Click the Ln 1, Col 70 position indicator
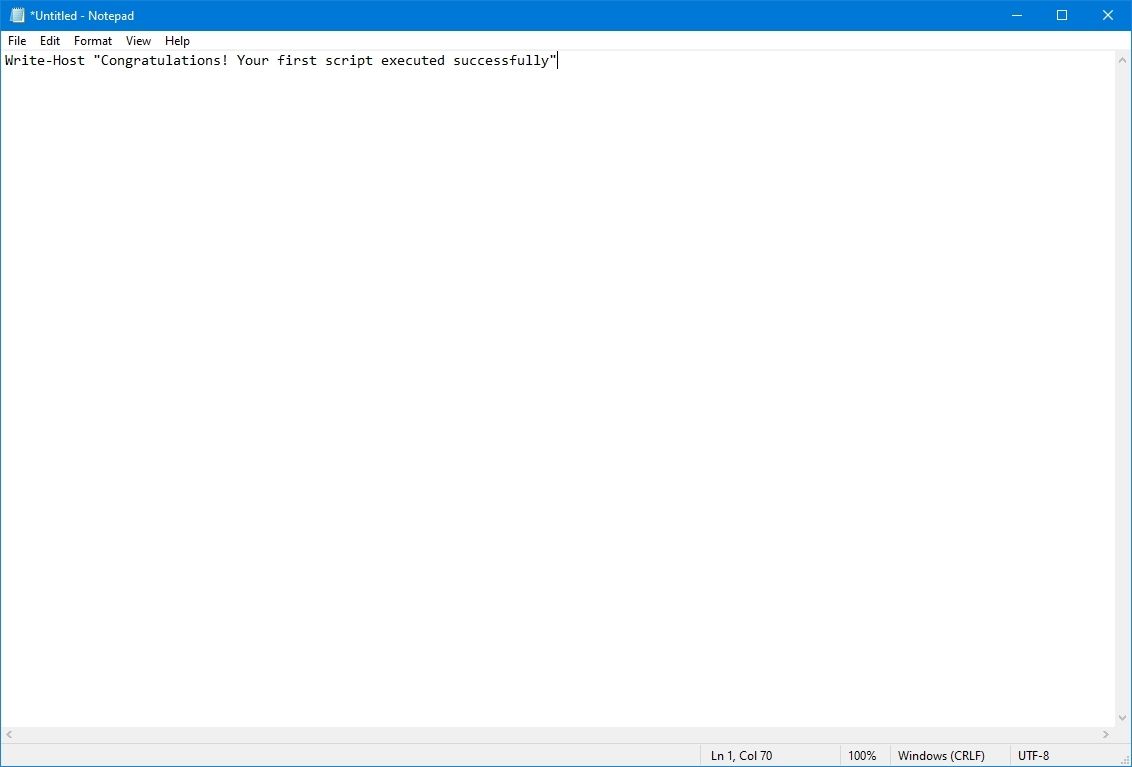Screen dimensions: 1132x767 point(741,755)
